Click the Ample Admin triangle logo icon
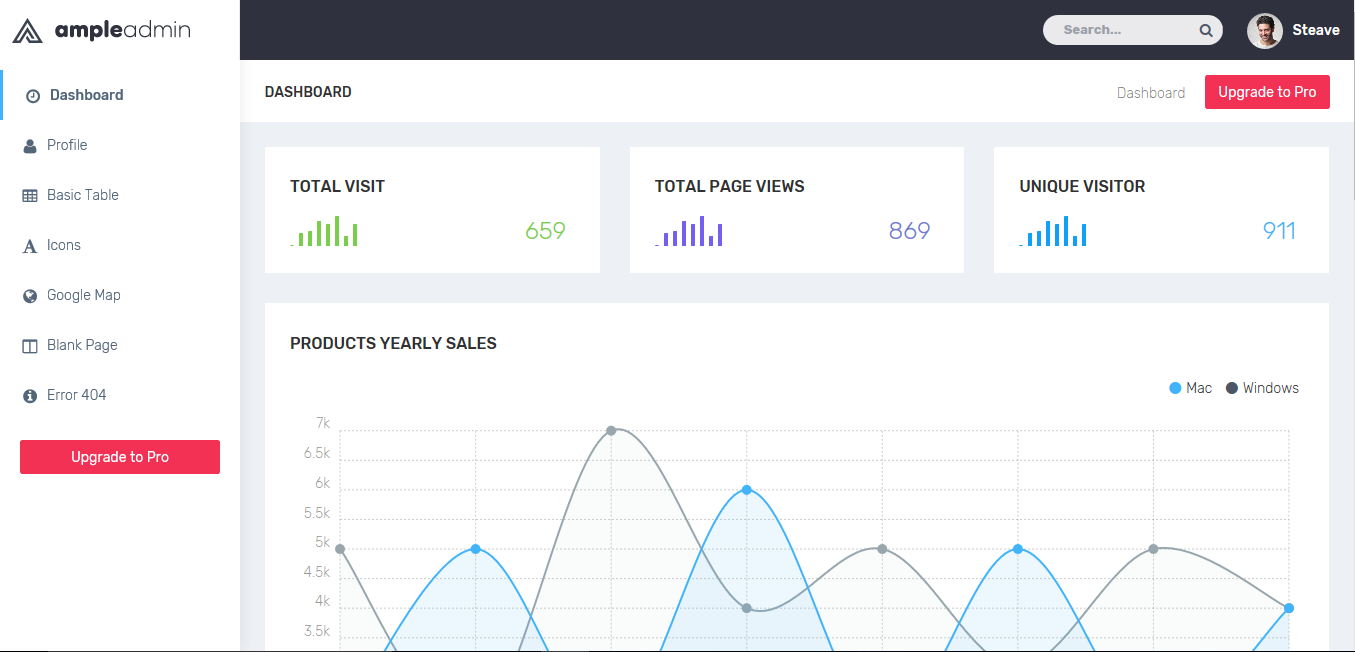The image size is (1355, 652). 27,31
